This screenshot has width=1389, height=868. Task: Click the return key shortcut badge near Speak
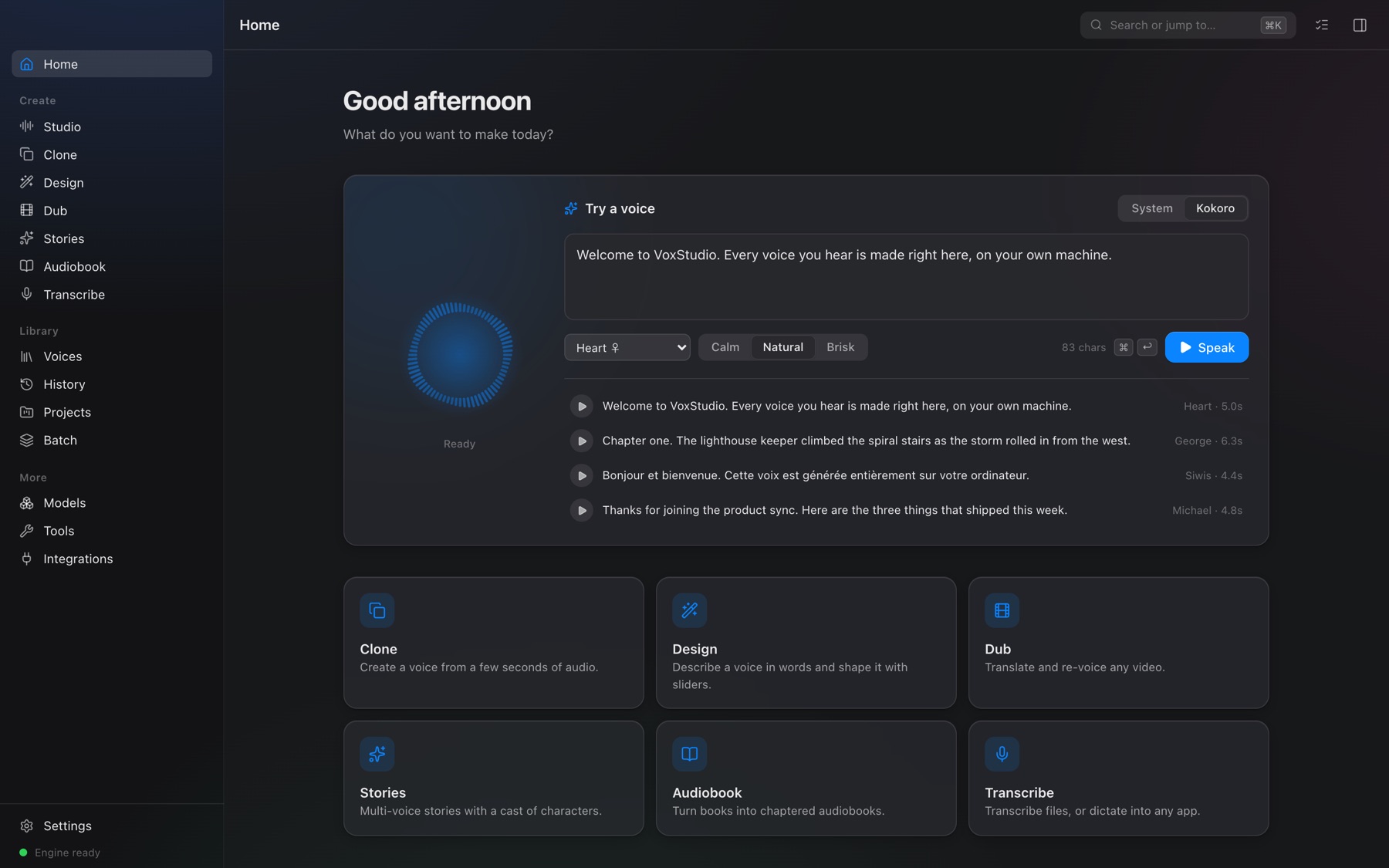pos(1147,347)
